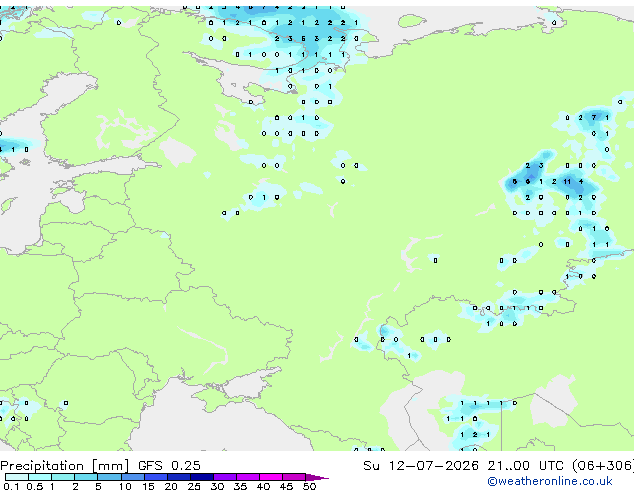The width and height of the screenshot is (634, 490).
Task: Click the "11" precipitation value on the map
Action: coord(567,182)
